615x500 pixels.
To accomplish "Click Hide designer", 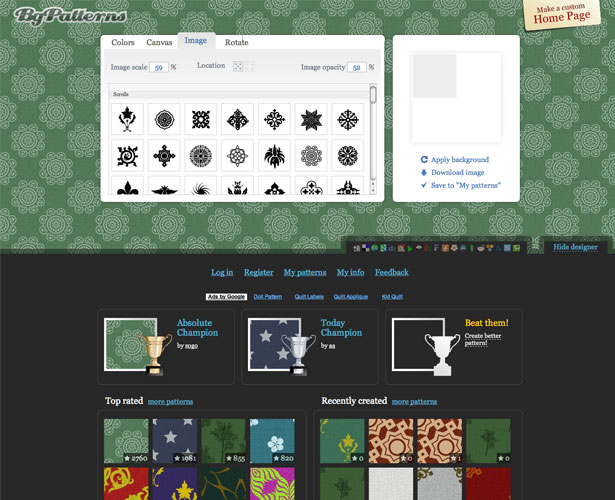I will coord(575,247).
